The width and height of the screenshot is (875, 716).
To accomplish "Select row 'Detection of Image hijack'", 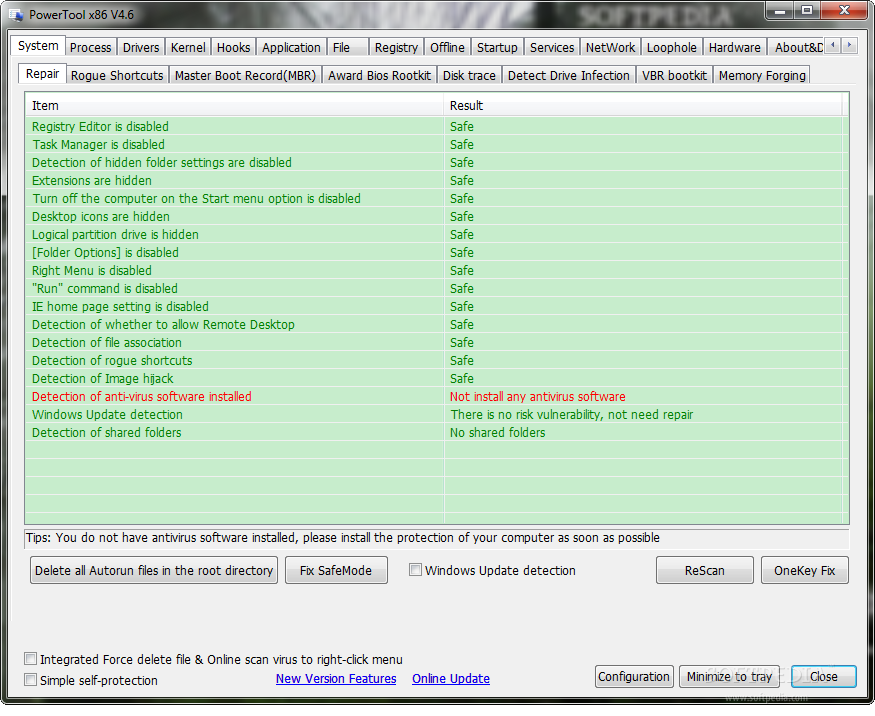I will 434,378.
